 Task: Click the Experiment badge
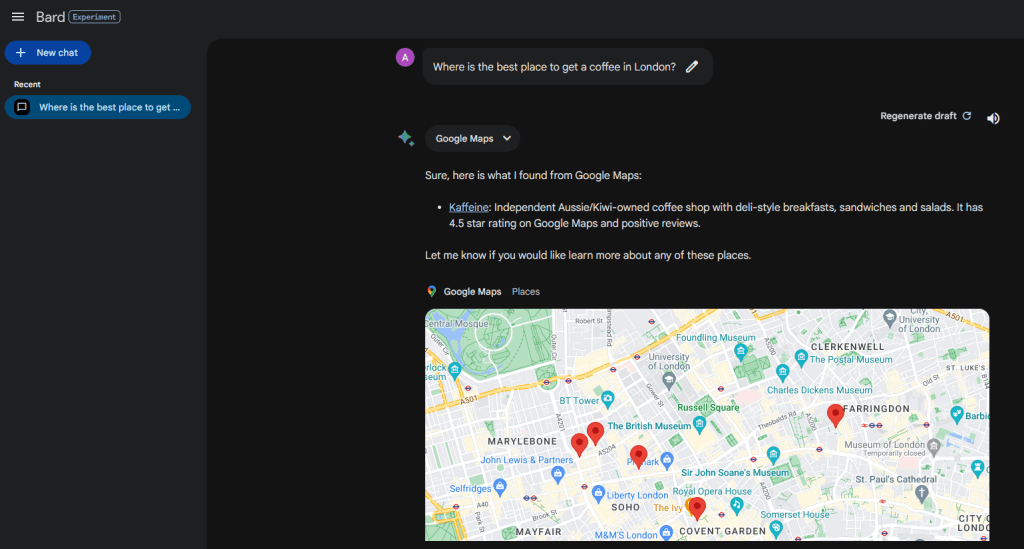94,17
